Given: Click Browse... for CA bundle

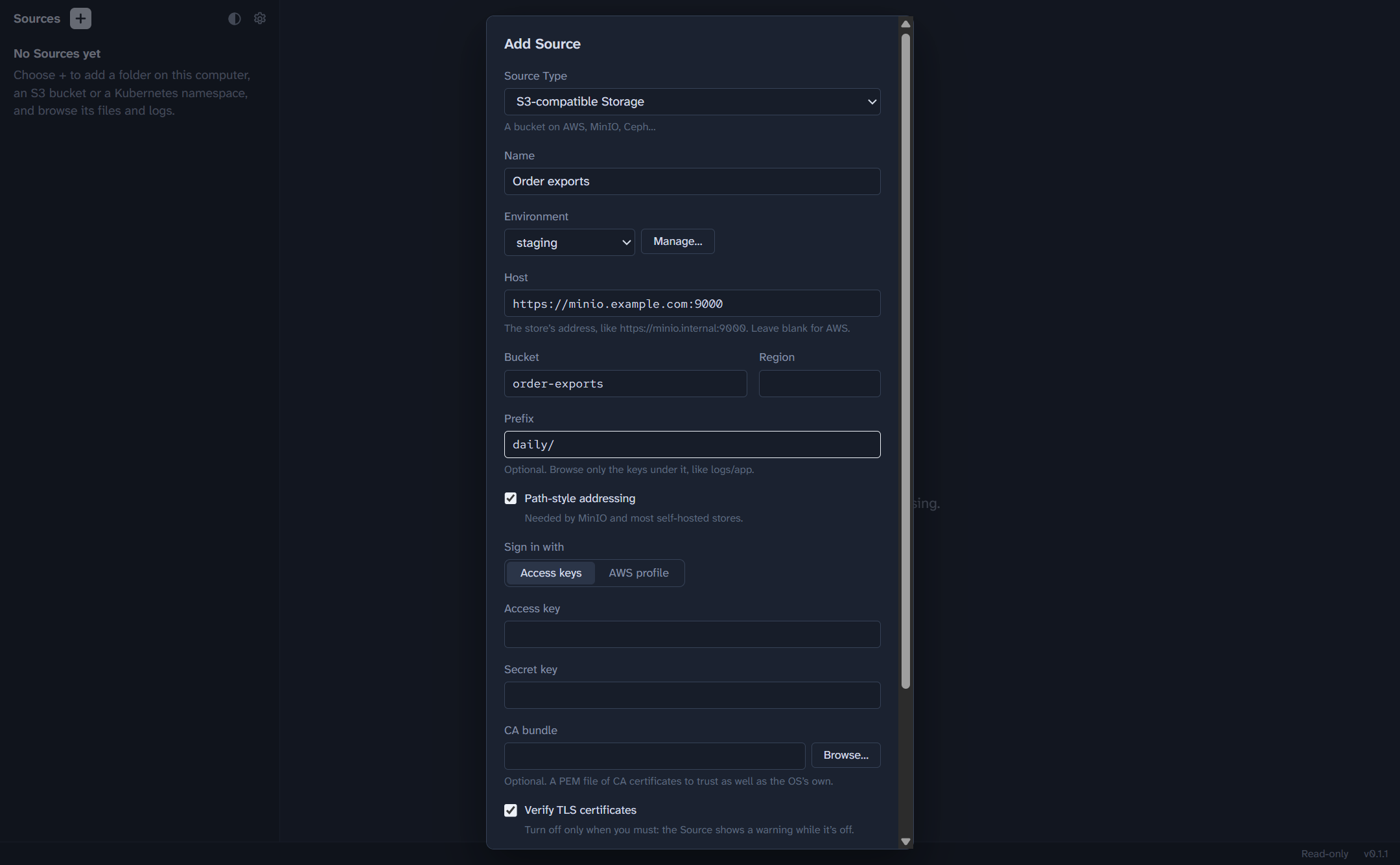Looking at the screenshot, I should tap(845, 755).
